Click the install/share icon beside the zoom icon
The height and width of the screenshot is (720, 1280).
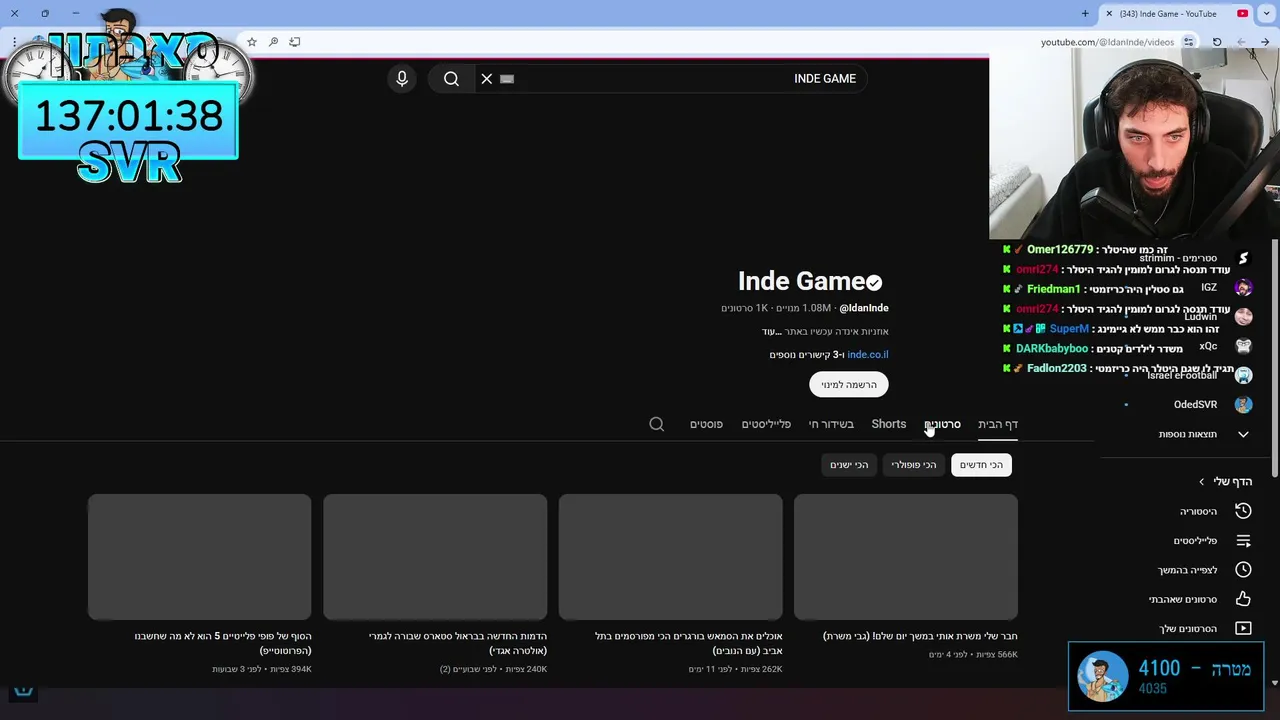(x=294, y=42)
